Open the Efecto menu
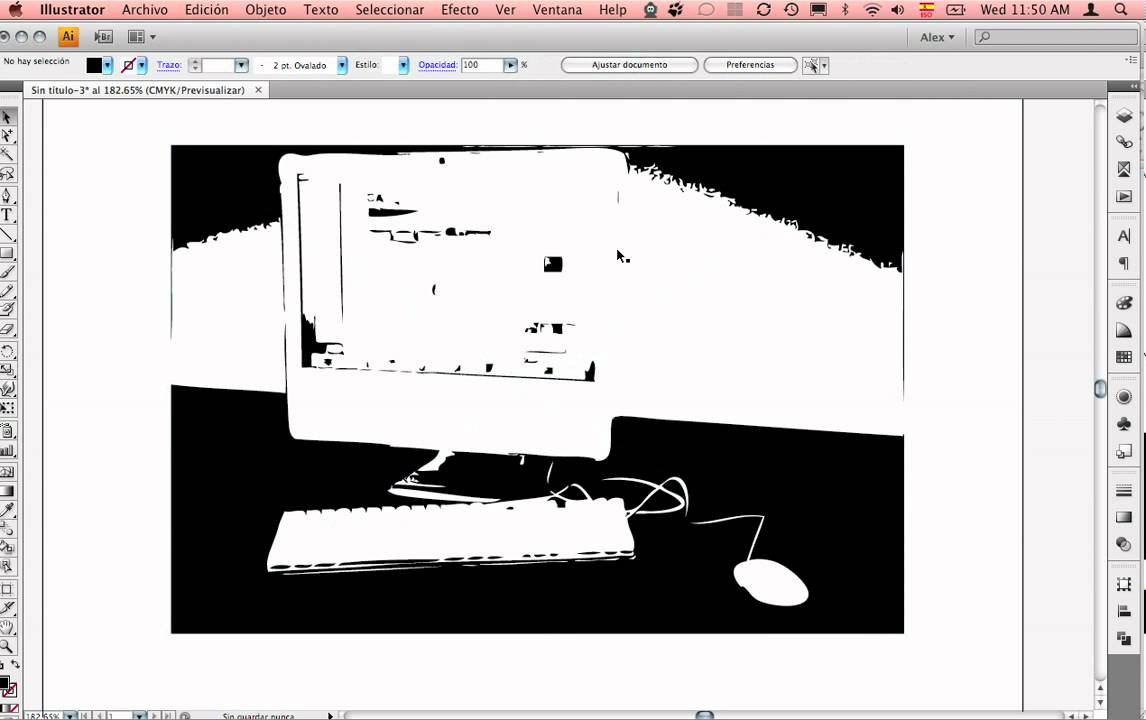The image size is (1146, 720). click(x=460, y=10)
